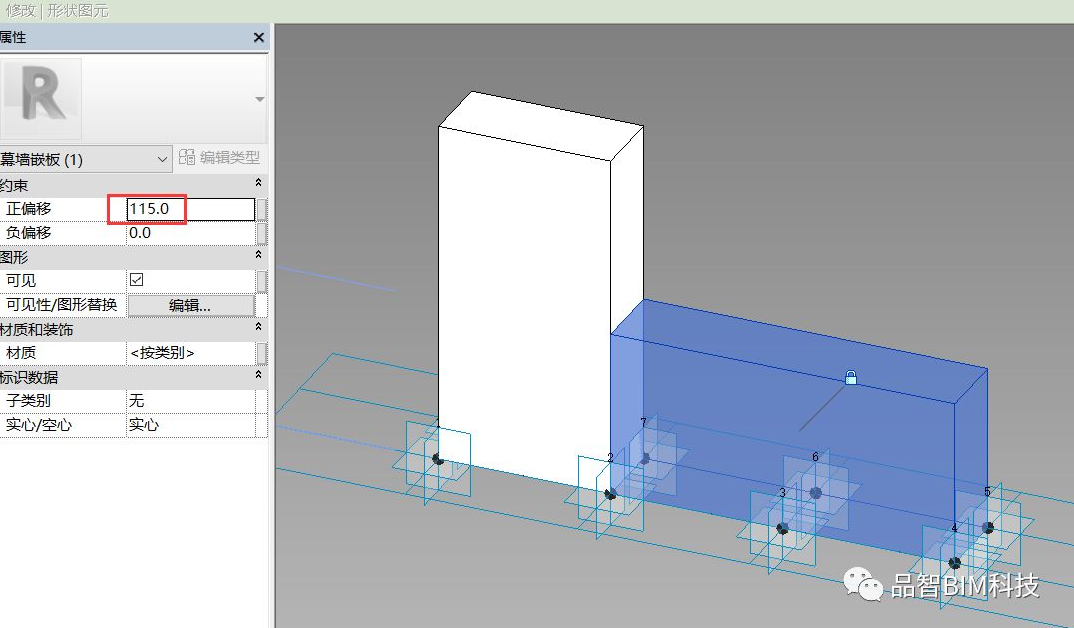Click the 编辑... visibility override button
This screenshot has height=628, width=1074.
click(x=190, y=305)
